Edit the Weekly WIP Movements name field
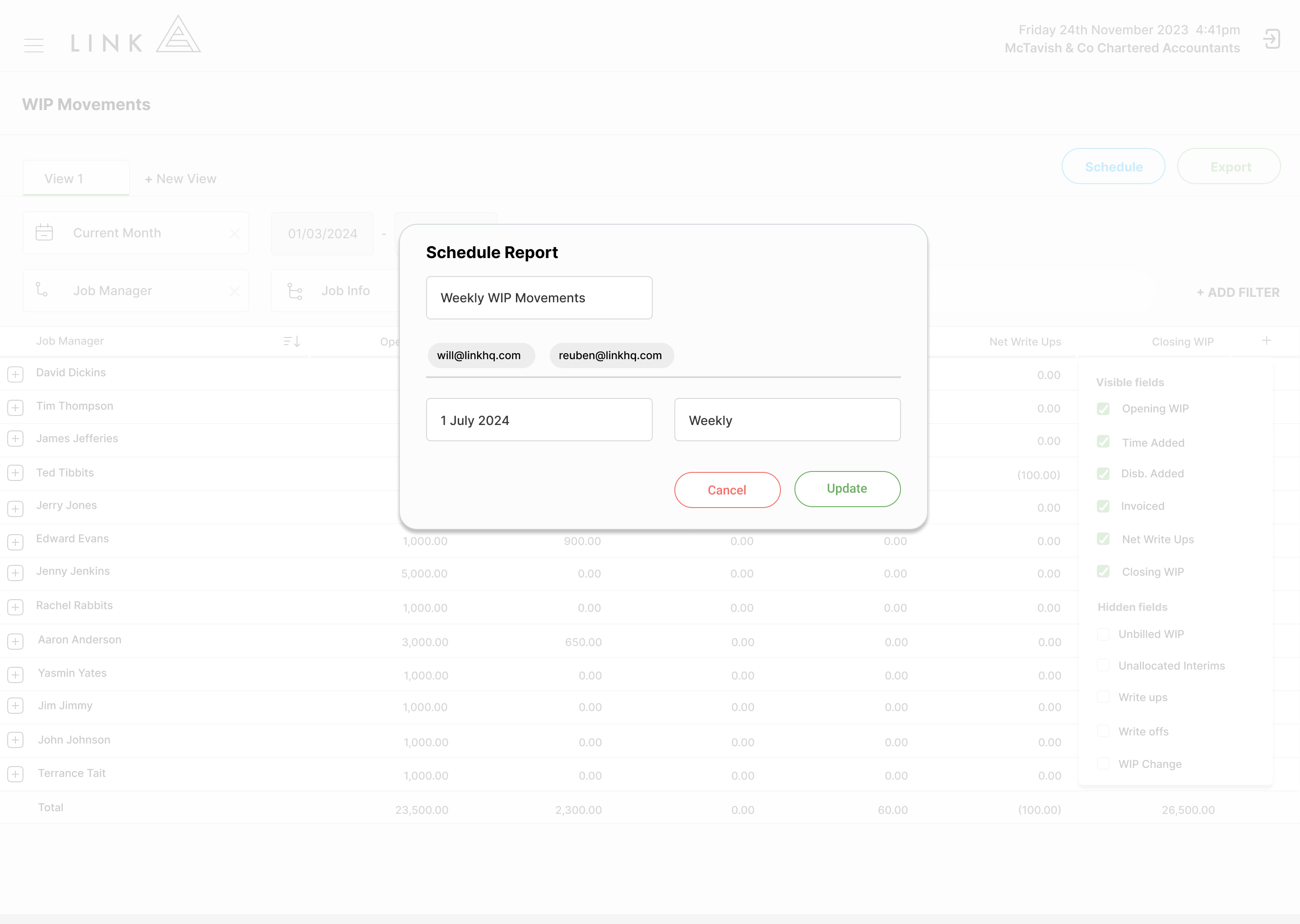This screenshot has height=924, width=1300. click(539, 298)
